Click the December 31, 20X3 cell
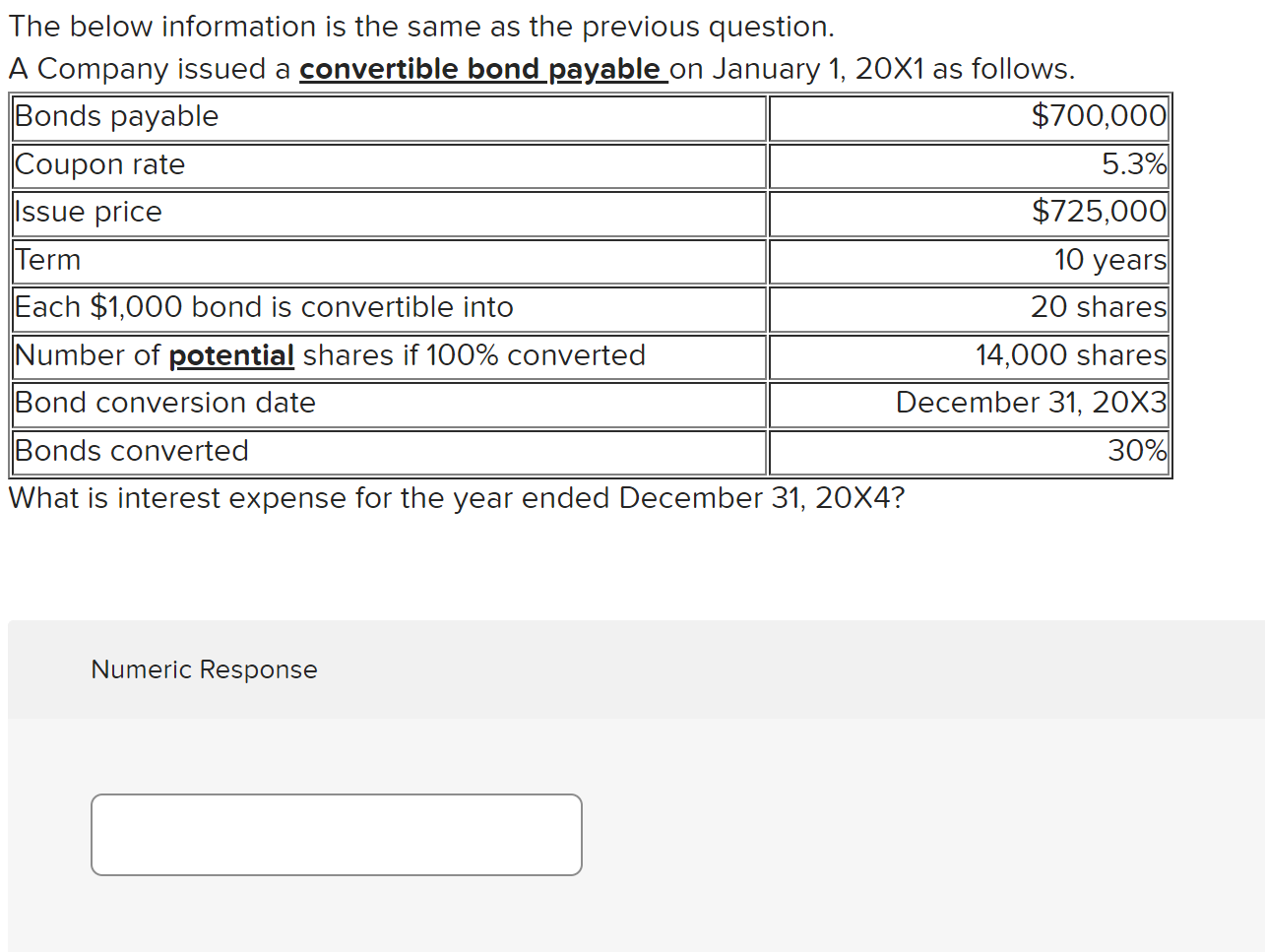Viewport: 1265px width, 952px height. tap(1030, 403)
